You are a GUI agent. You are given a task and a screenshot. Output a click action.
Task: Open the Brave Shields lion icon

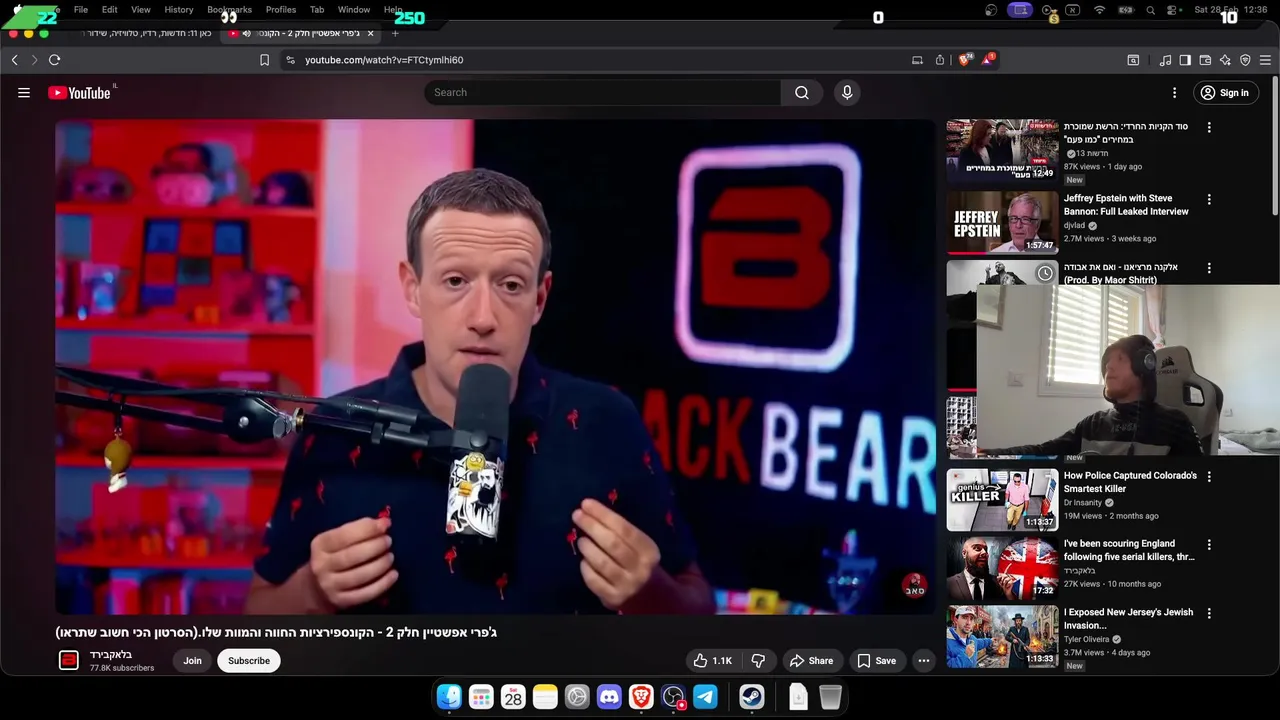tap(964, 60)
